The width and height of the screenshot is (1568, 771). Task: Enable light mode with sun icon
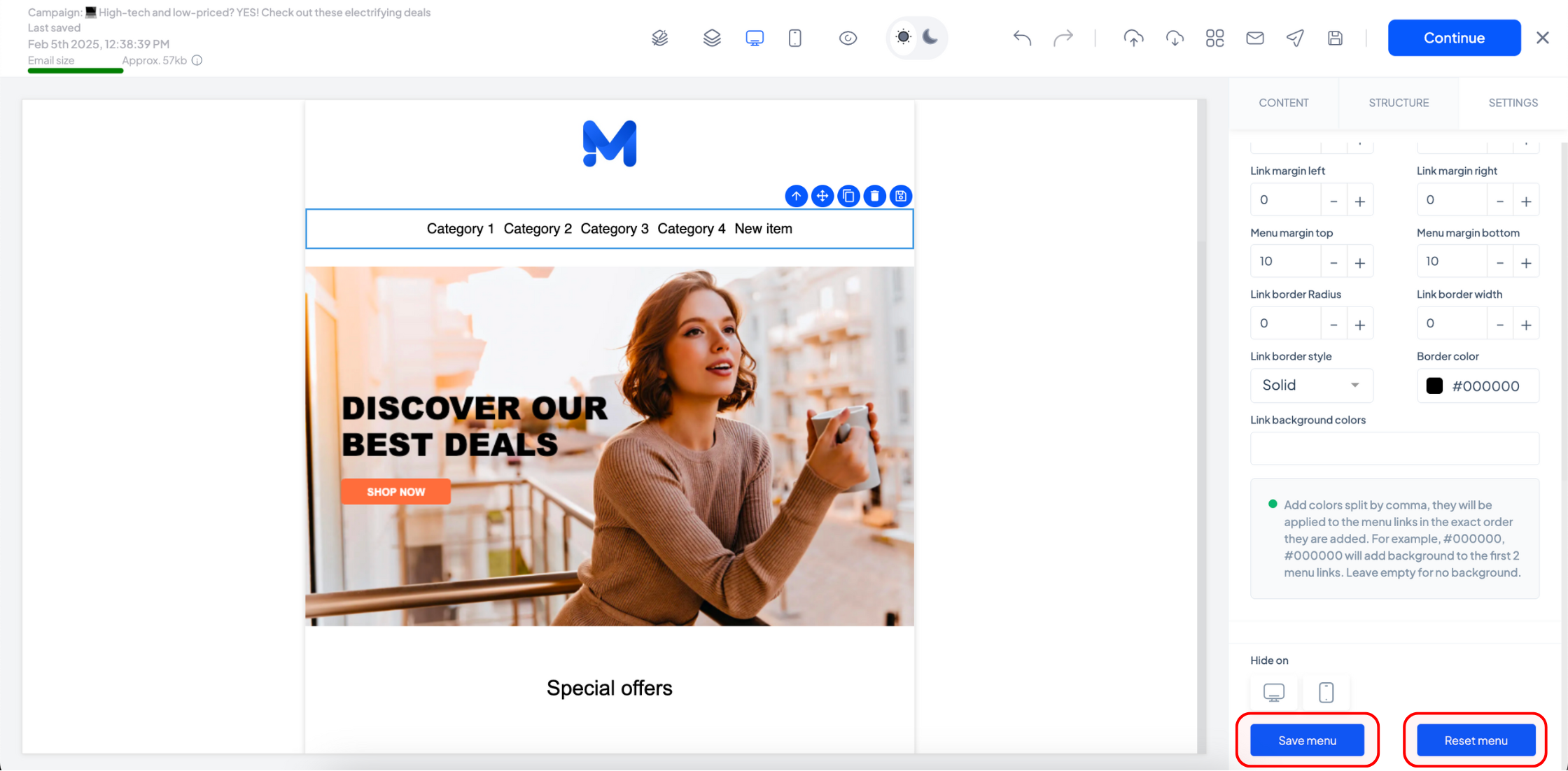tap(903, 37)
